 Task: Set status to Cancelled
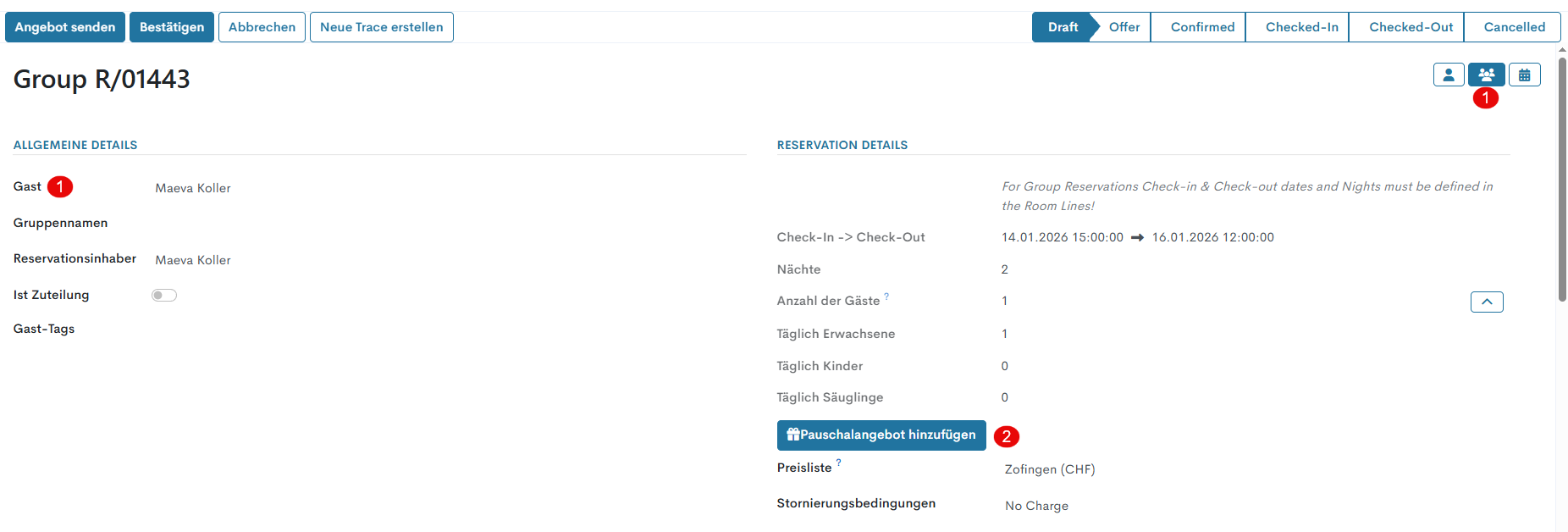point(1514,27)
